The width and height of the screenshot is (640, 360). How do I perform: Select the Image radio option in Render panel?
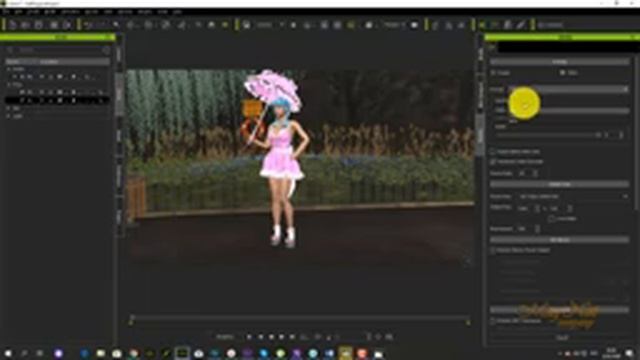pyautogui.click(x=493, y=73)
